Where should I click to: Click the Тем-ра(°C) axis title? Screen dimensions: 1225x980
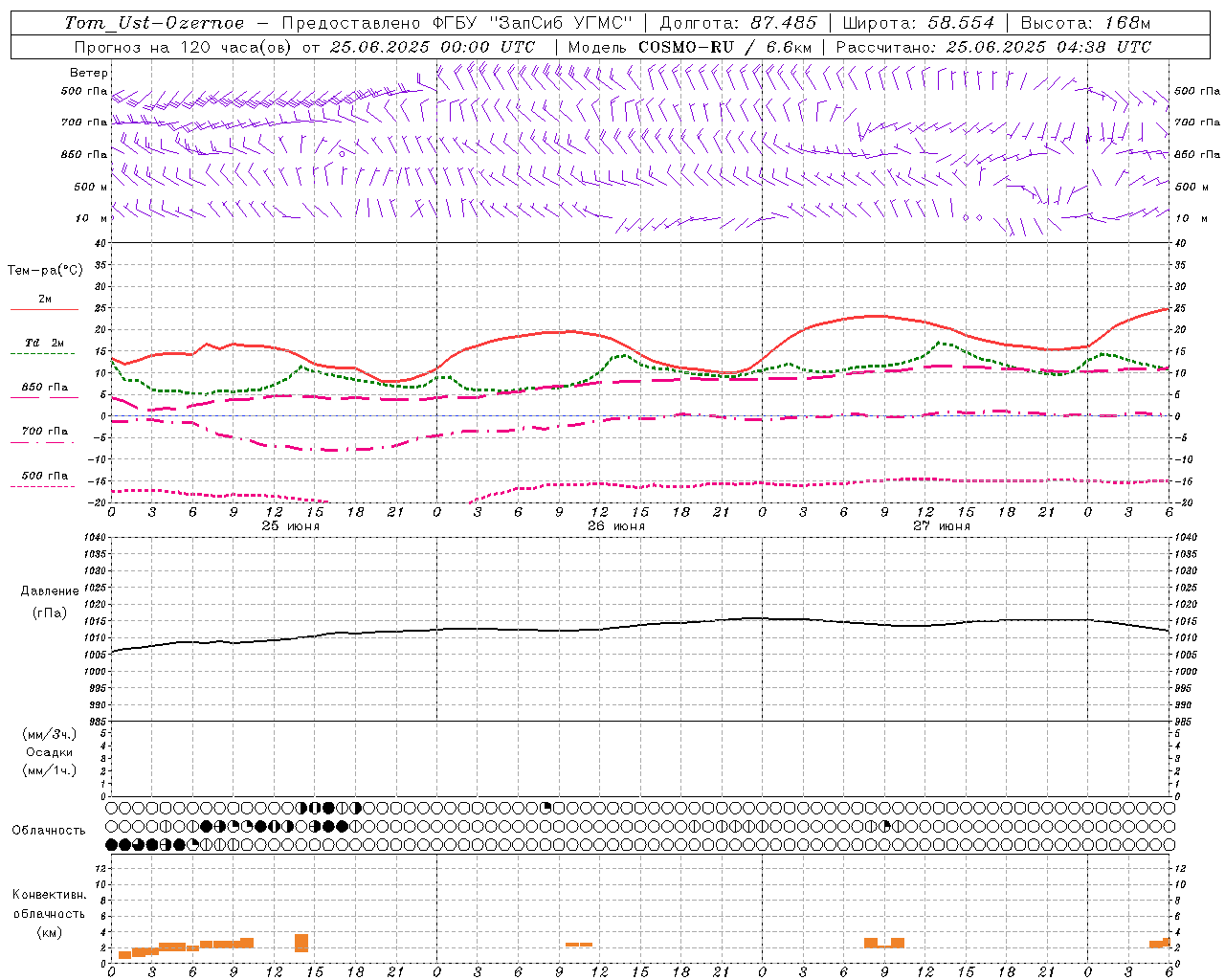pyautogui.click(x=45, y=271)
